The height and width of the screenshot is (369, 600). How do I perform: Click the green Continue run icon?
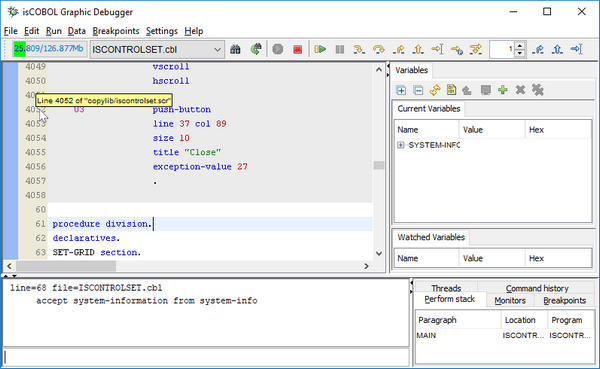click(x=320, y=49)
